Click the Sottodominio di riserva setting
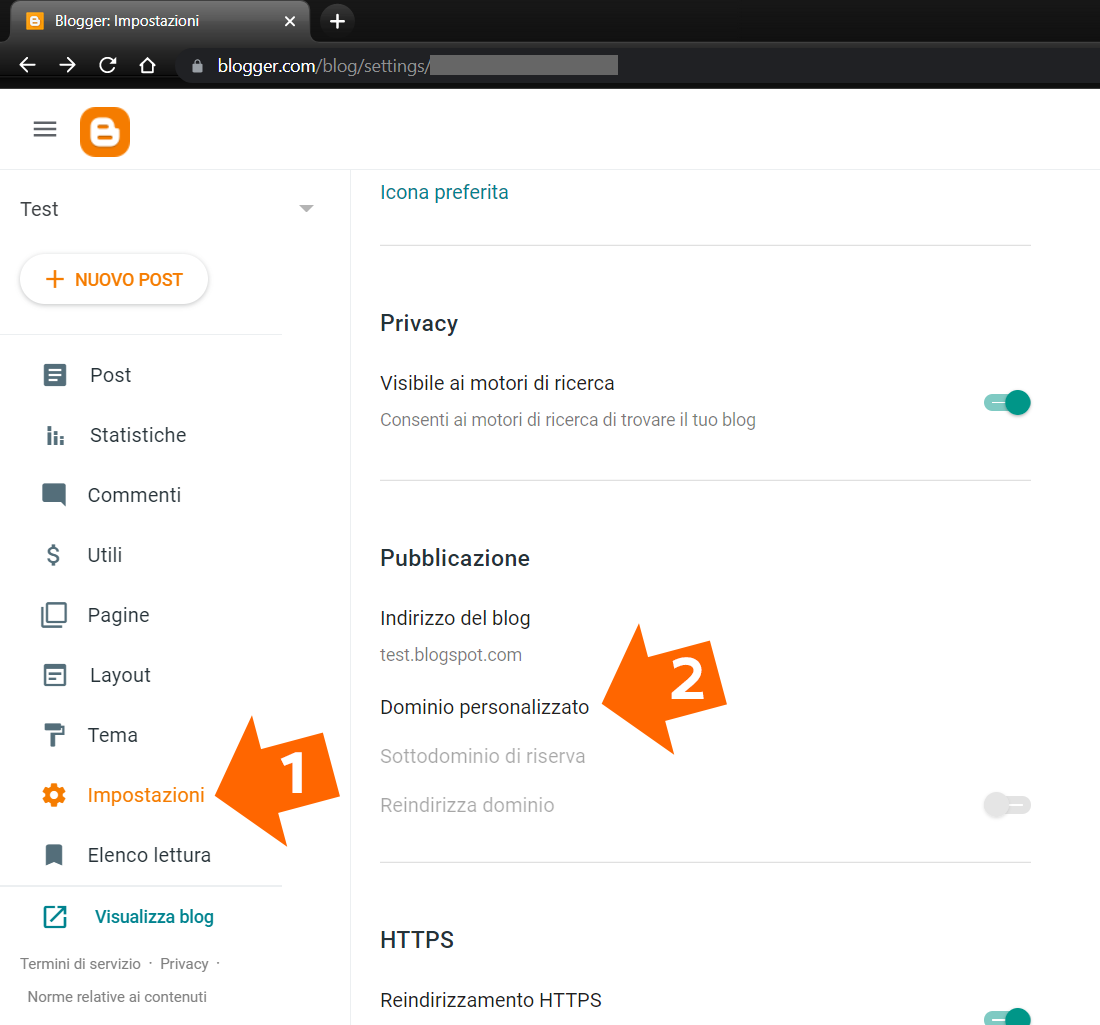 tap(483, 756)
